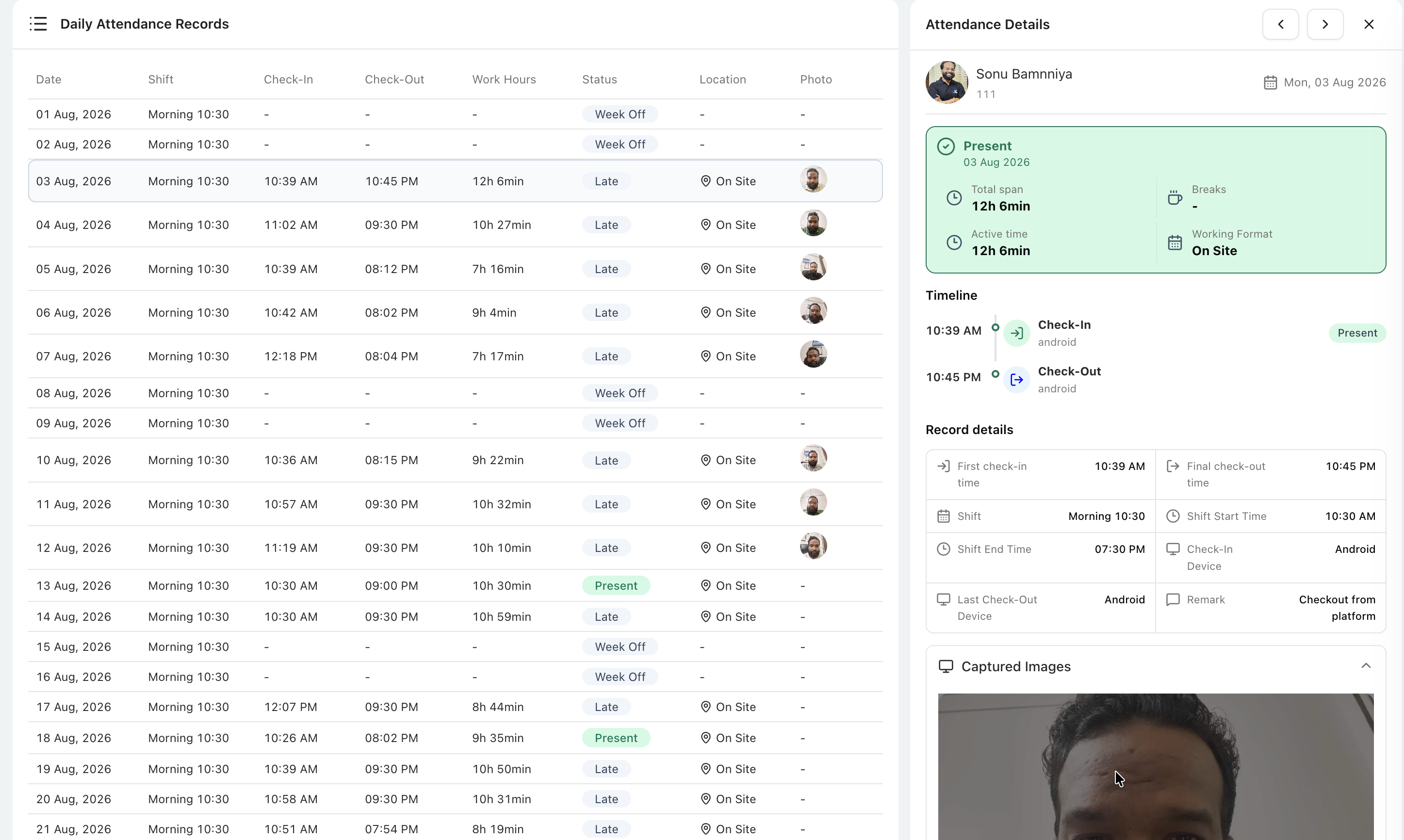
Task: Click the location pin icon in 18 Aug row
Action: [705, 738]
